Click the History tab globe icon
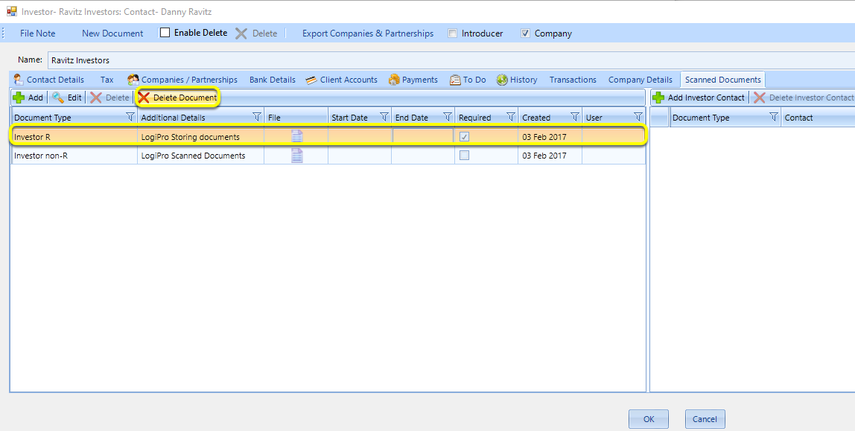Screen dimensions: 855x431 502,80
